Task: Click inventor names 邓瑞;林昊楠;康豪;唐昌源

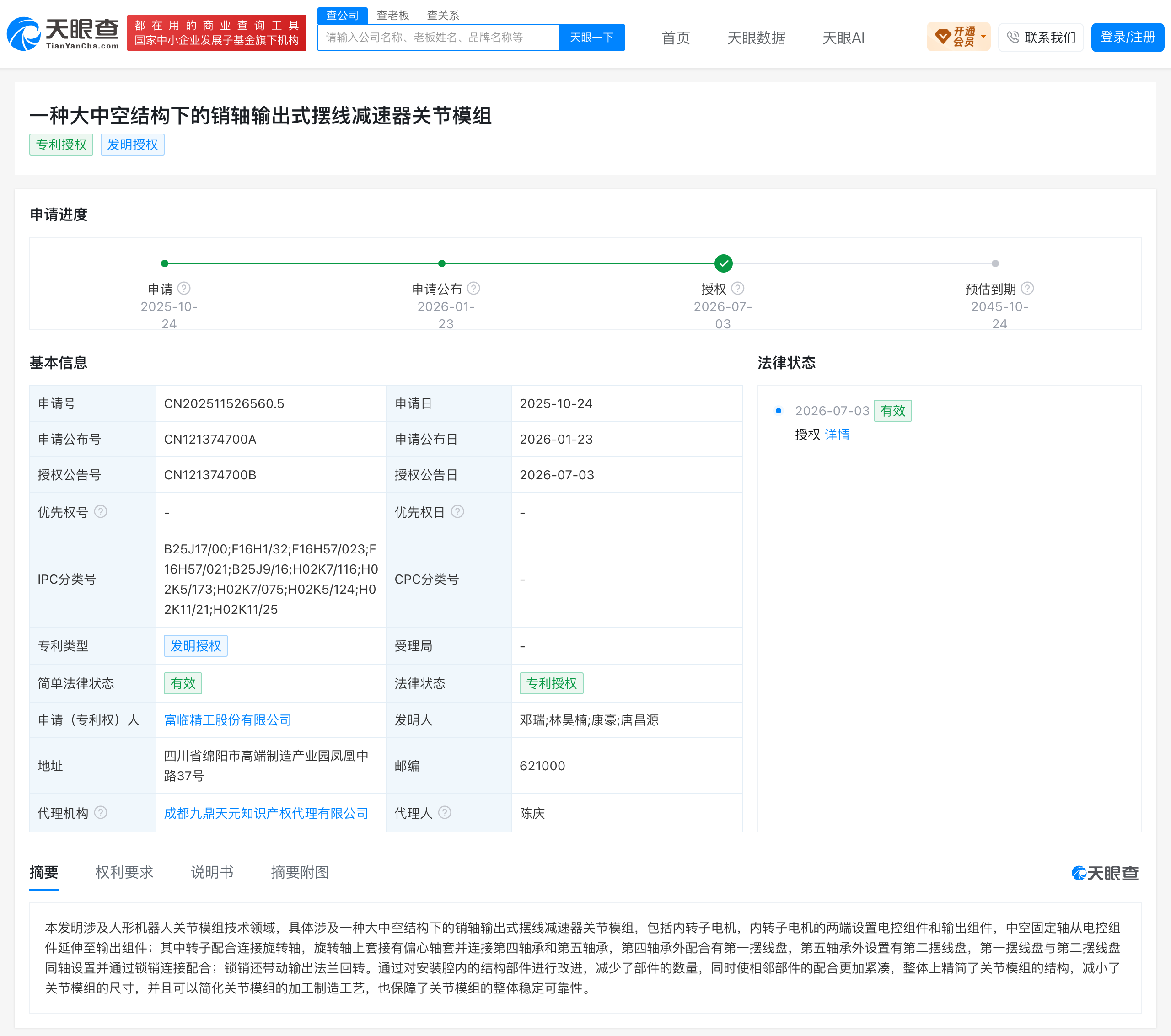Action: [590, 720]
